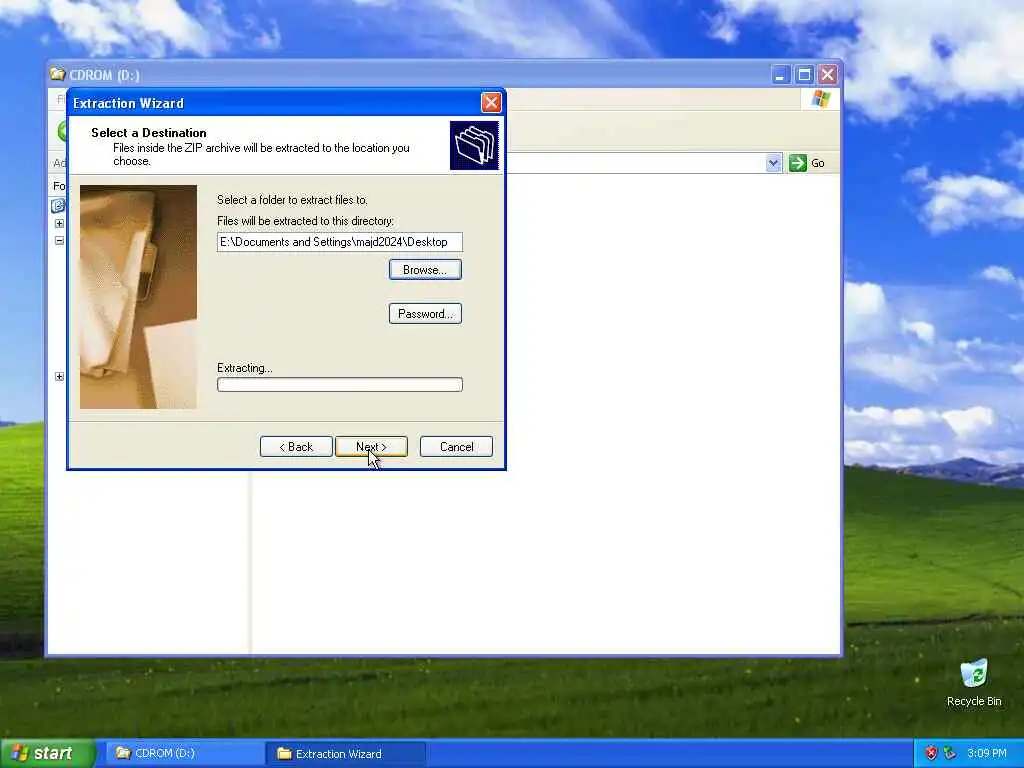Close the Extraction Wizard dialog

[491, 103]
